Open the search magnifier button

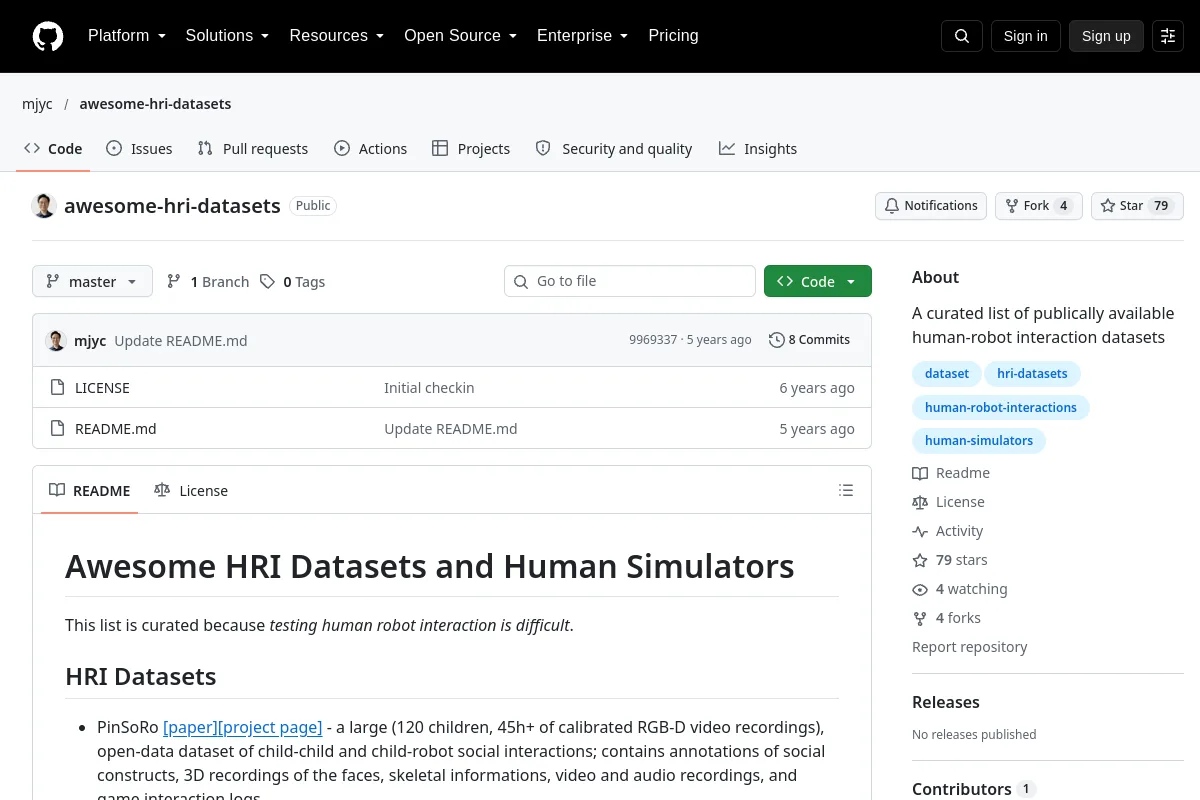pyautogui.click(x=962, y=36)
